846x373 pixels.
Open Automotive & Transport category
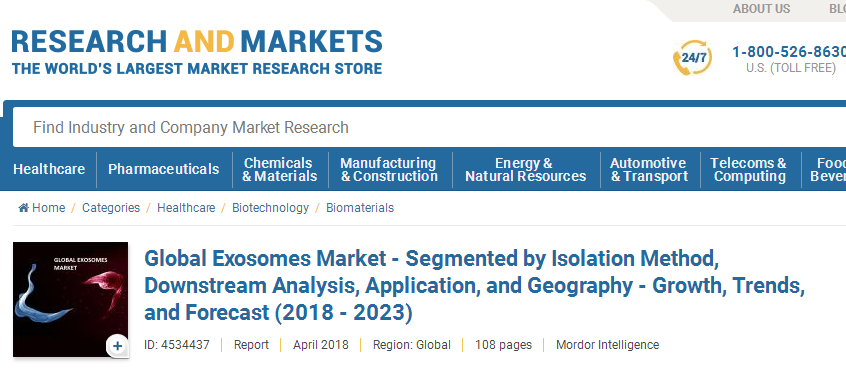pyautogui.click(x=649, y=169)
